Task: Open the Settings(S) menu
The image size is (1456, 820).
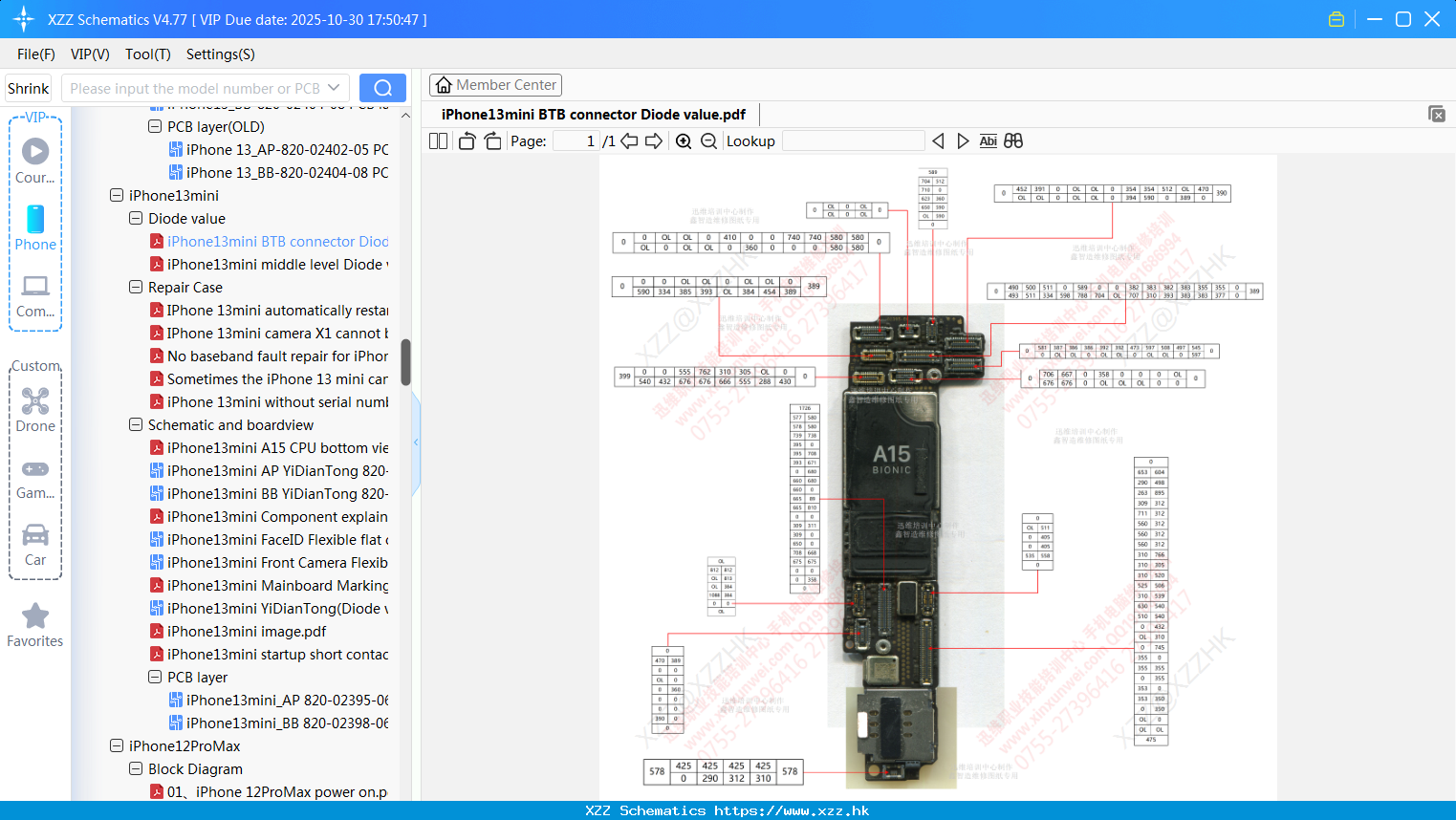Action: click(220, 54)
